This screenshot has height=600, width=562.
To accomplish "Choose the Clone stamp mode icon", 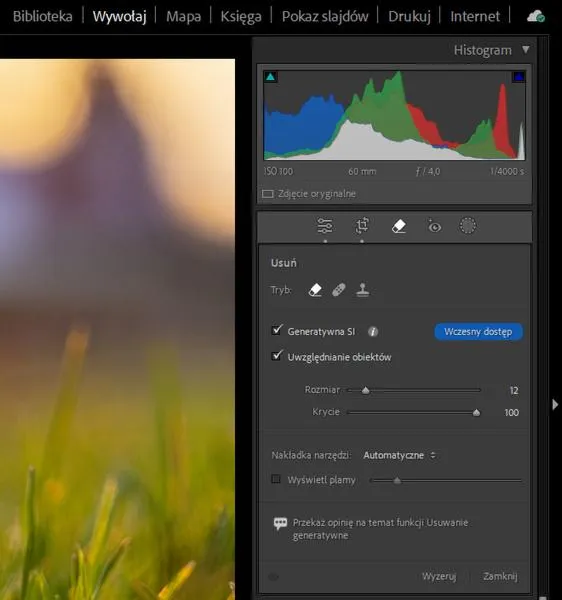I will (363, 290).
